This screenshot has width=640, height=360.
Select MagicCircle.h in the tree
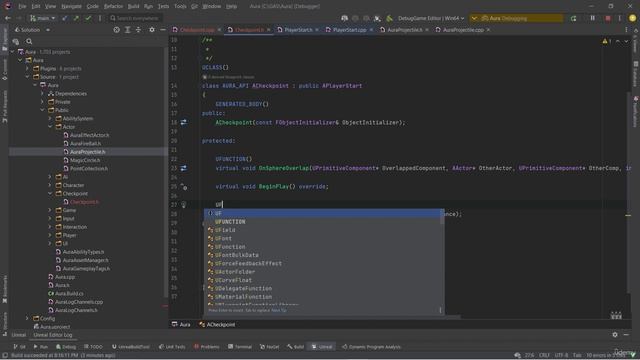tap(85, 160)
